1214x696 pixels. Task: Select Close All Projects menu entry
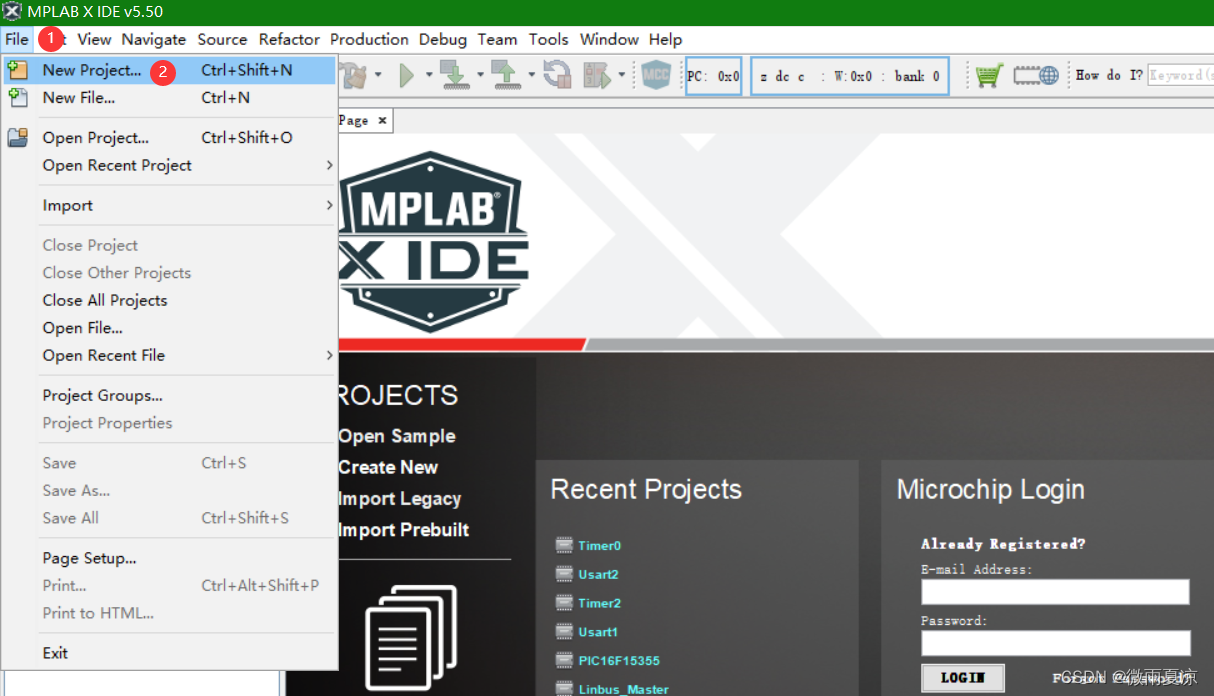point(169,300)
